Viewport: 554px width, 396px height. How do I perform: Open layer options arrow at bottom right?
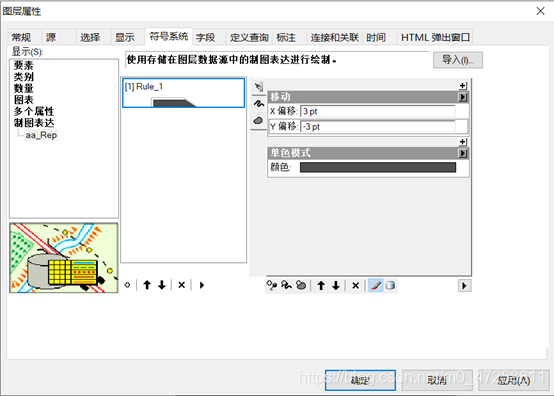coord(464,285)
